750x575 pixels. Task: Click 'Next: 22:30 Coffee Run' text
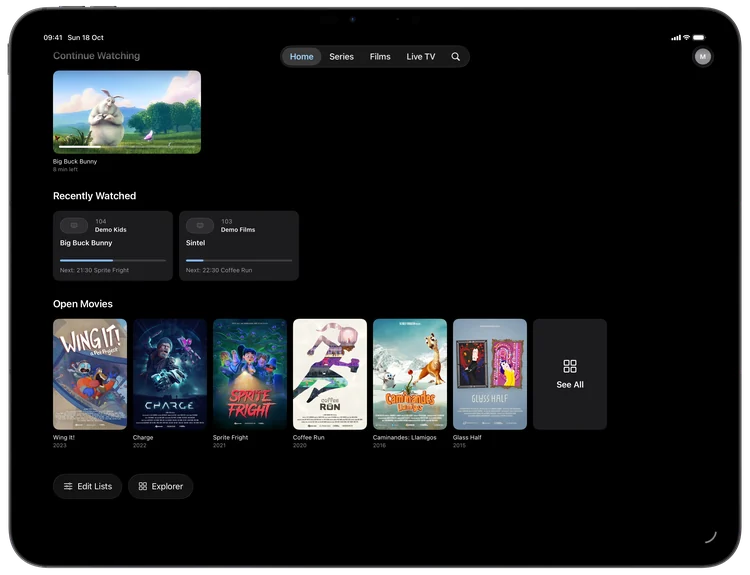pyautogui.click(x=219, y=270)
